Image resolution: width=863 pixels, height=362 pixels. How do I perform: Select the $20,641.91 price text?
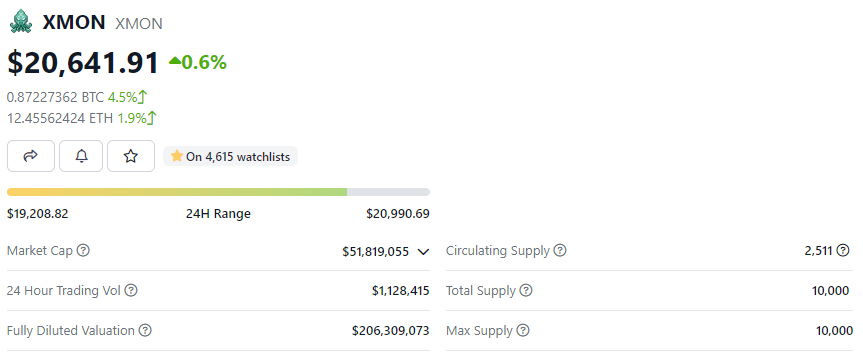[83, 62]
